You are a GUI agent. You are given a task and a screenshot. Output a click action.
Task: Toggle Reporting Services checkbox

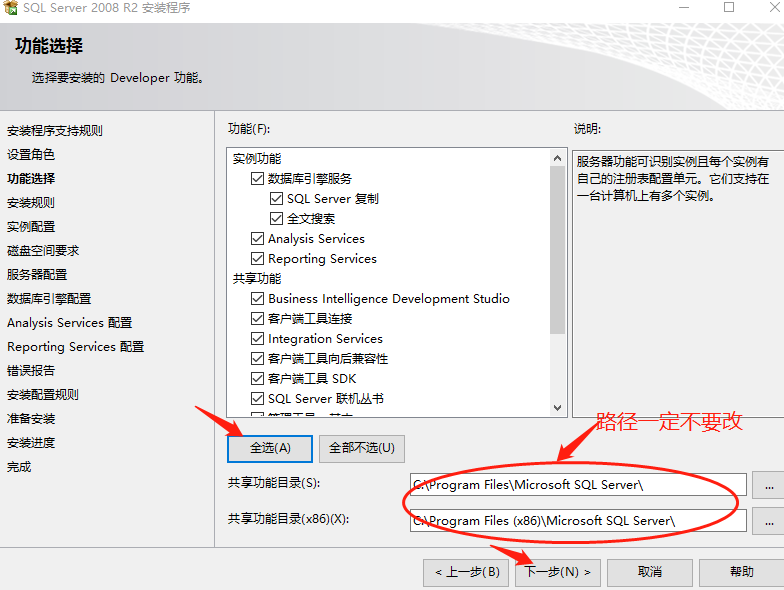(x=258, y=258)
